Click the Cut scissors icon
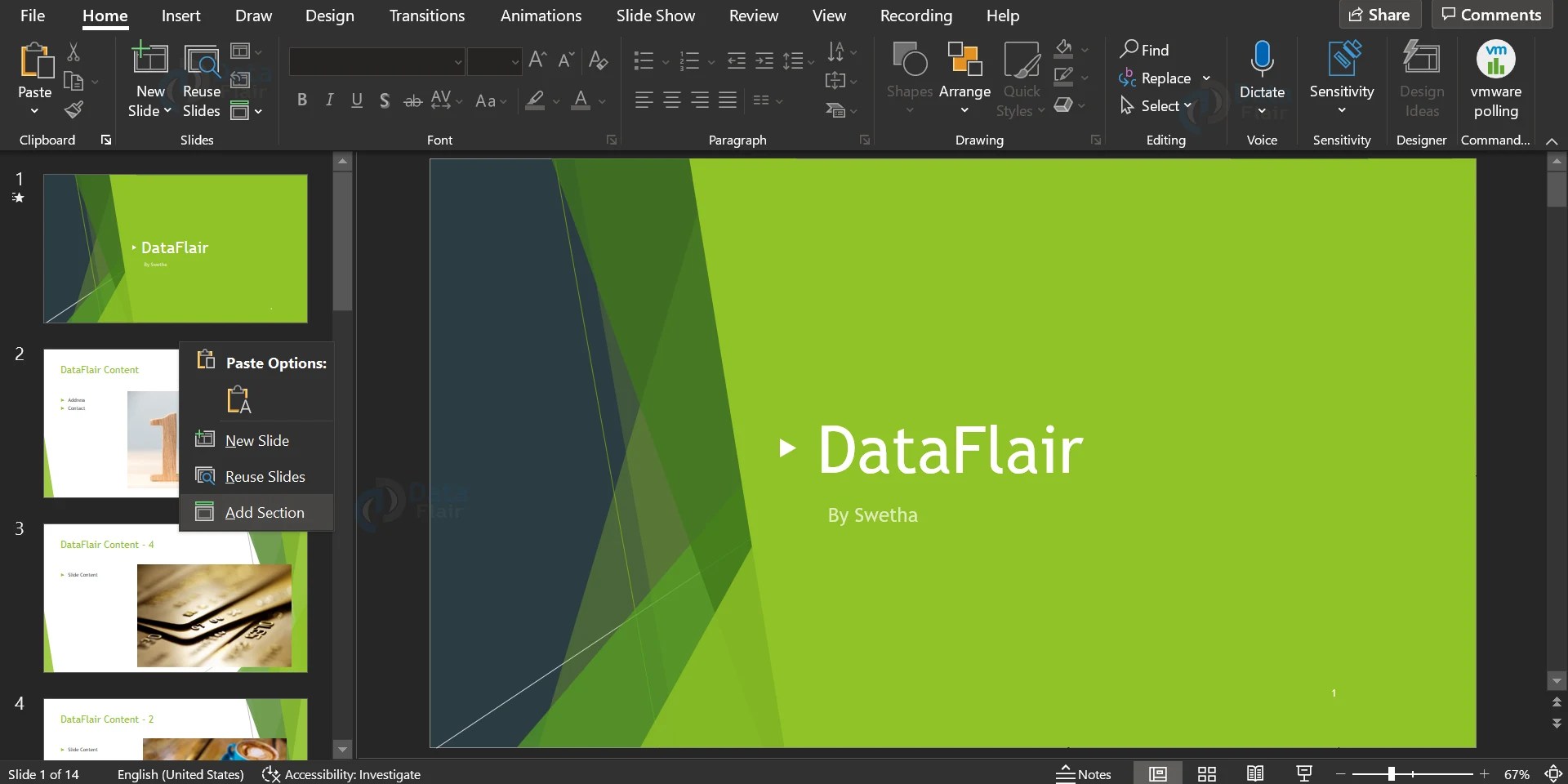The width and height of the screenshot is (1568, 784). (x=73, y=52)
